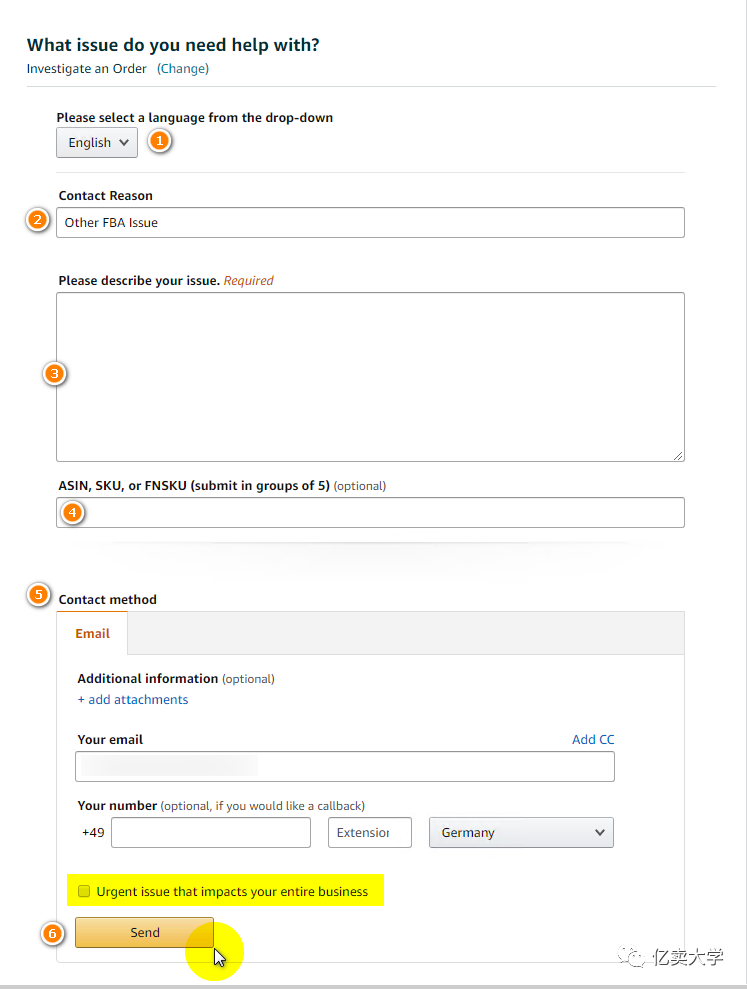Click the orange step 2 marker
Image resolution: width=747 pixels, height=989 pixels.
click(x=38, y=221)
